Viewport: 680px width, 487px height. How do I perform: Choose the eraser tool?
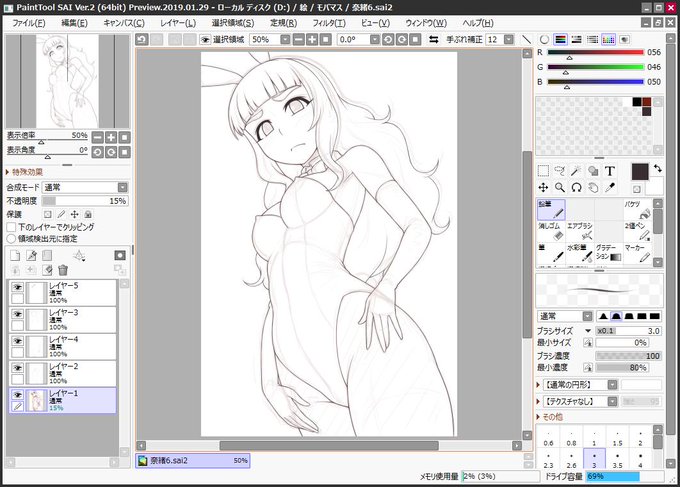[551, 231]
